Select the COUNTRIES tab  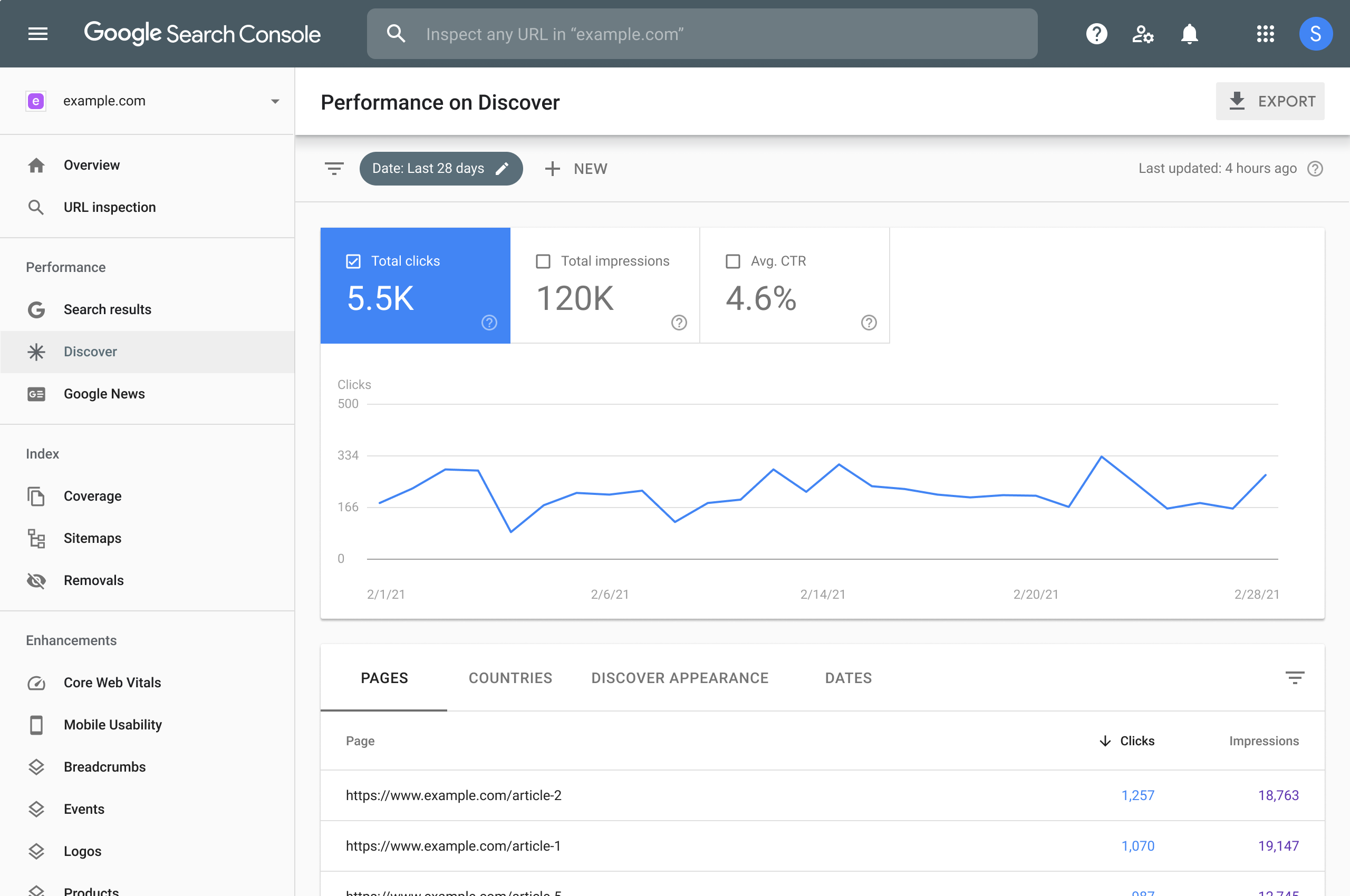coord(510,678)
